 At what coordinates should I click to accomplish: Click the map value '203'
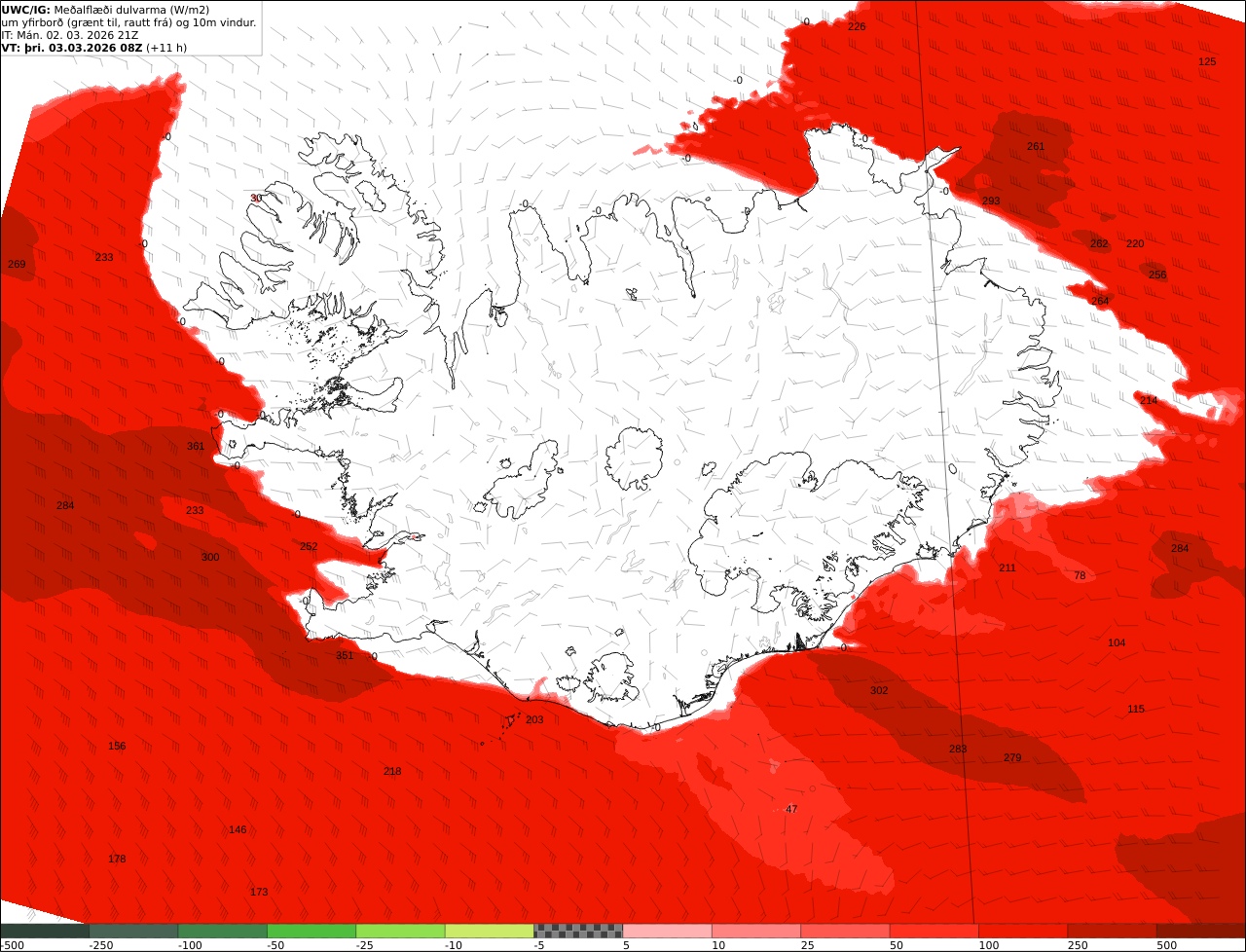(534, 719)
